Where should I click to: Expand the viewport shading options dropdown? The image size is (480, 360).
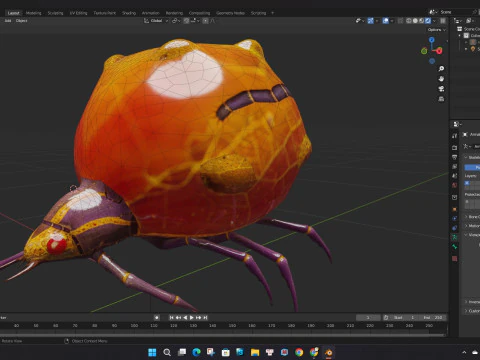click(x=434, y=21)
